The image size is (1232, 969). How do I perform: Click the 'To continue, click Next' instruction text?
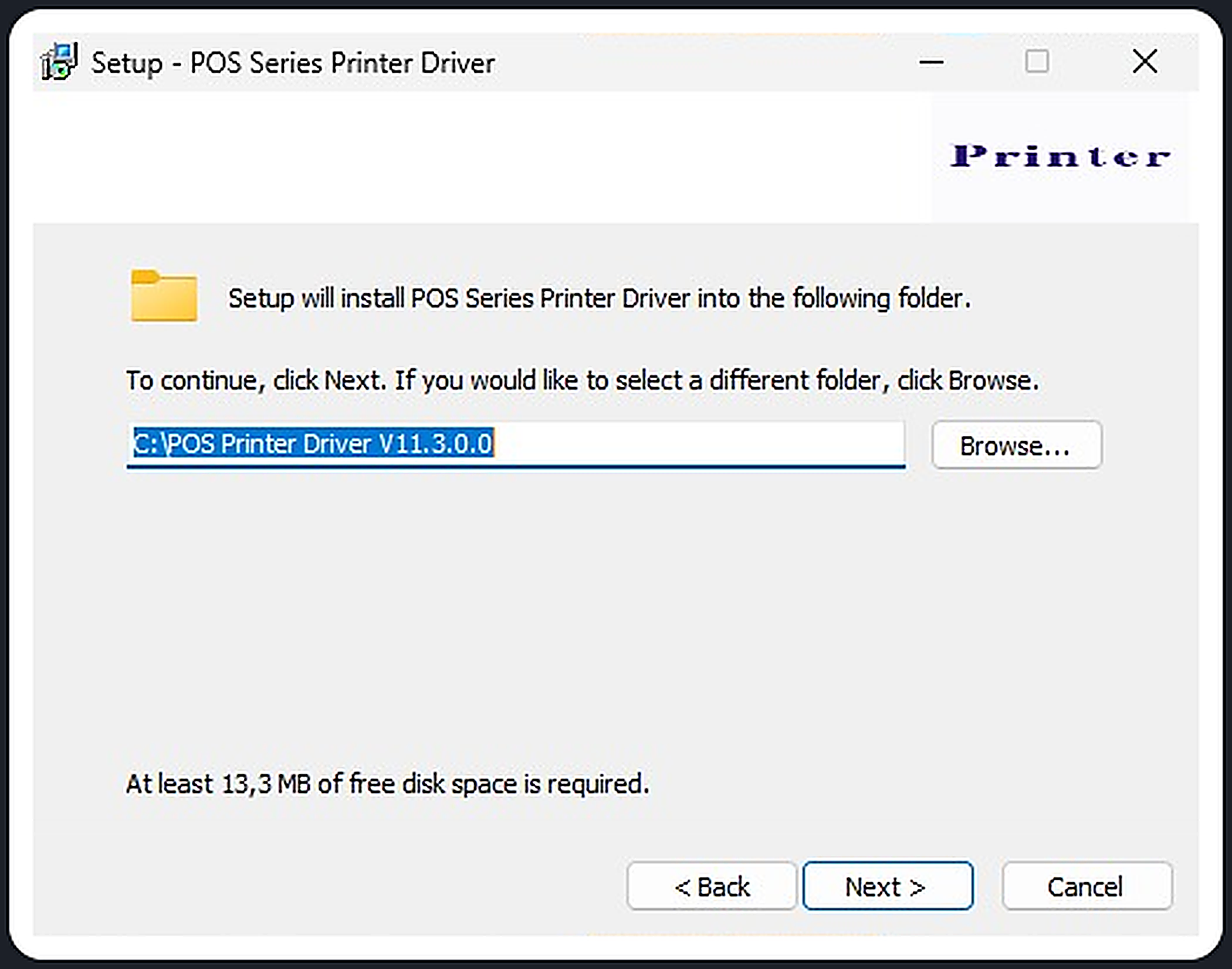(x=582, y=381)
